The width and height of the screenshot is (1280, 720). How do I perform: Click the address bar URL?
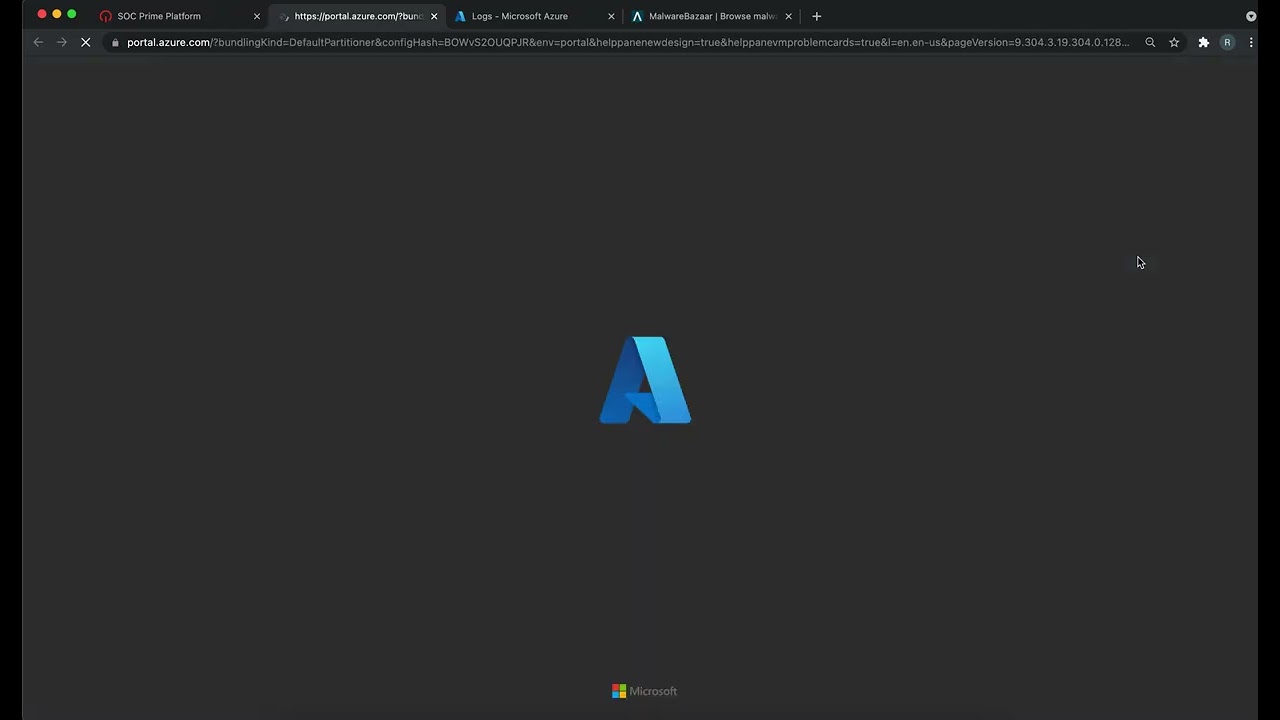click(628, 43)
